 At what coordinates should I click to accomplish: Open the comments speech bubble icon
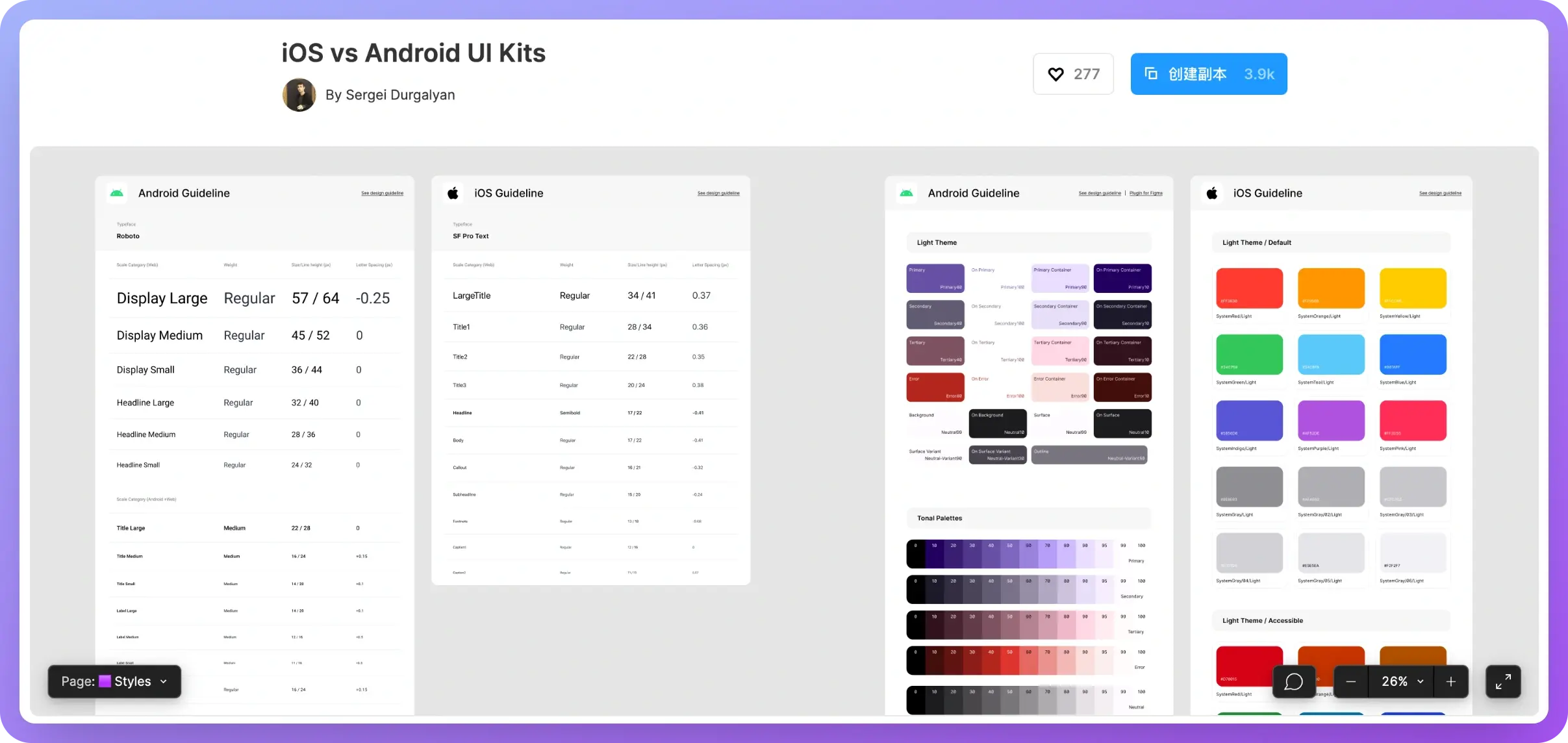coord(1293,681)
